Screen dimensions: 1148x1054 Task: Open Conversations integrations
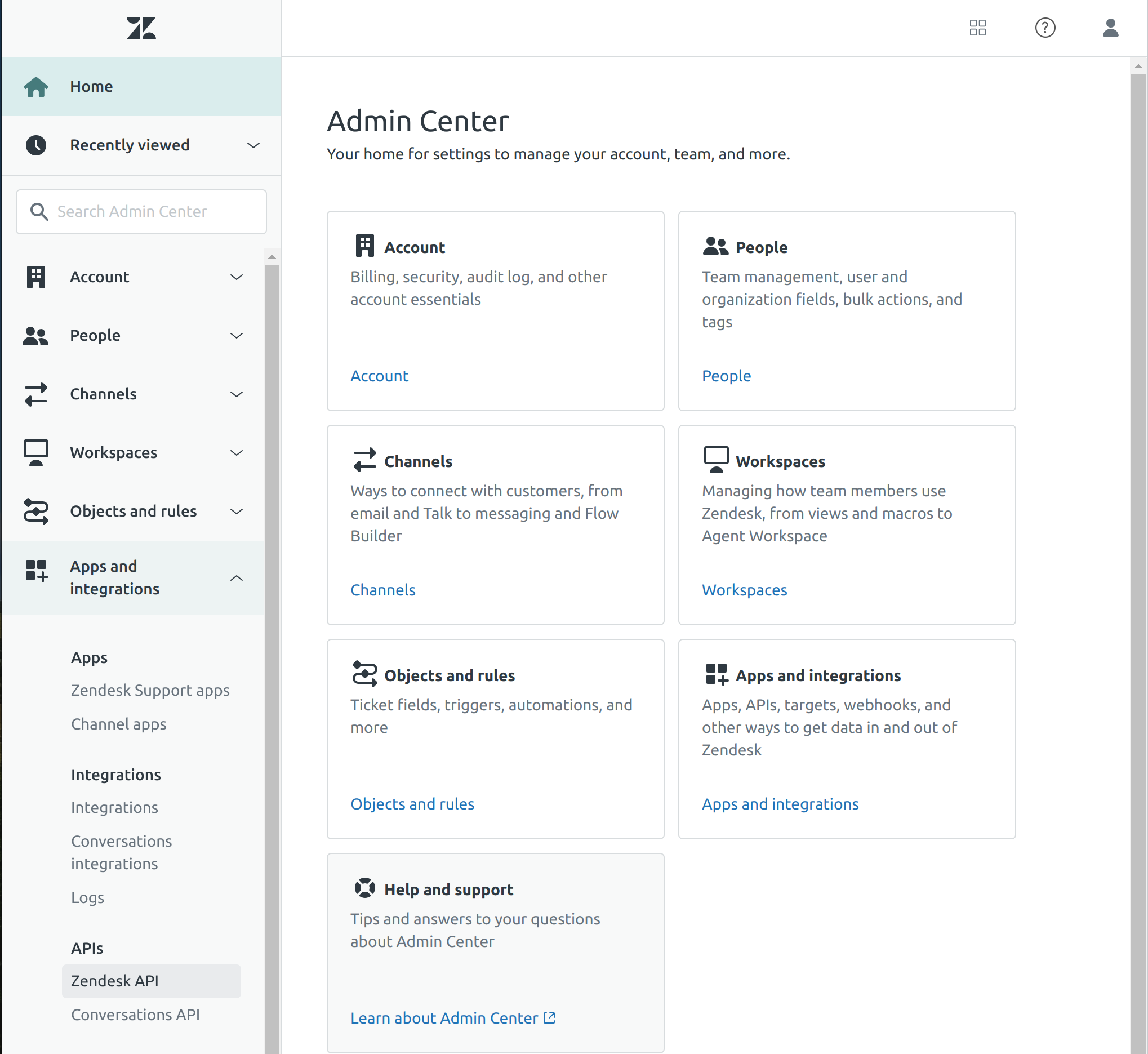pos(122,853)
